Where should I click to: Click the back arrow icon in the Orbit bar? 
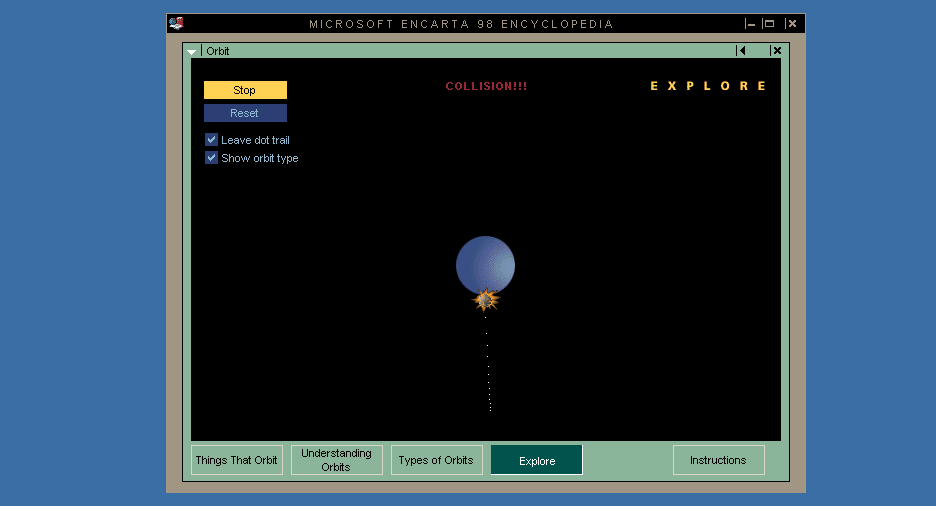click(741, 51)
